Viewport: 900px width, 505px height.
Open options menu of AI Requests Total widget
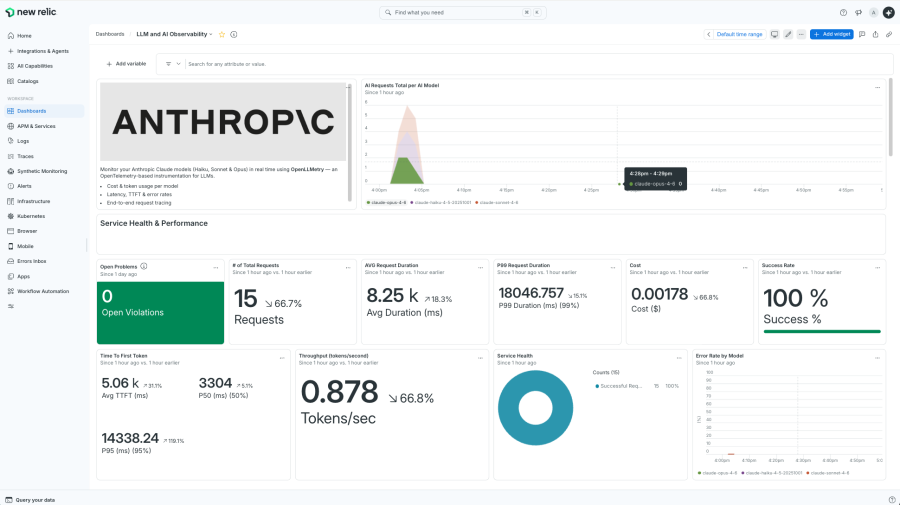877,87
